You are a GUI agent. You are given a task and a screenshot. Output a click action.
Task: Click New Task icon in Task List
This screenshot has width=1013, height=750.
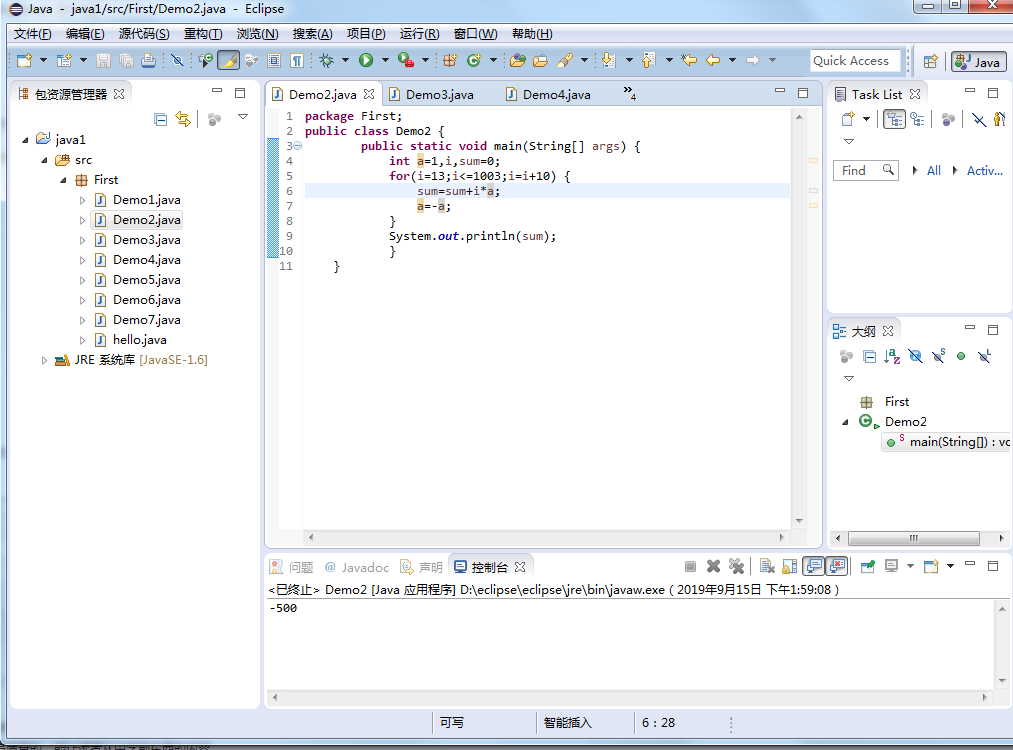[848, 119]
